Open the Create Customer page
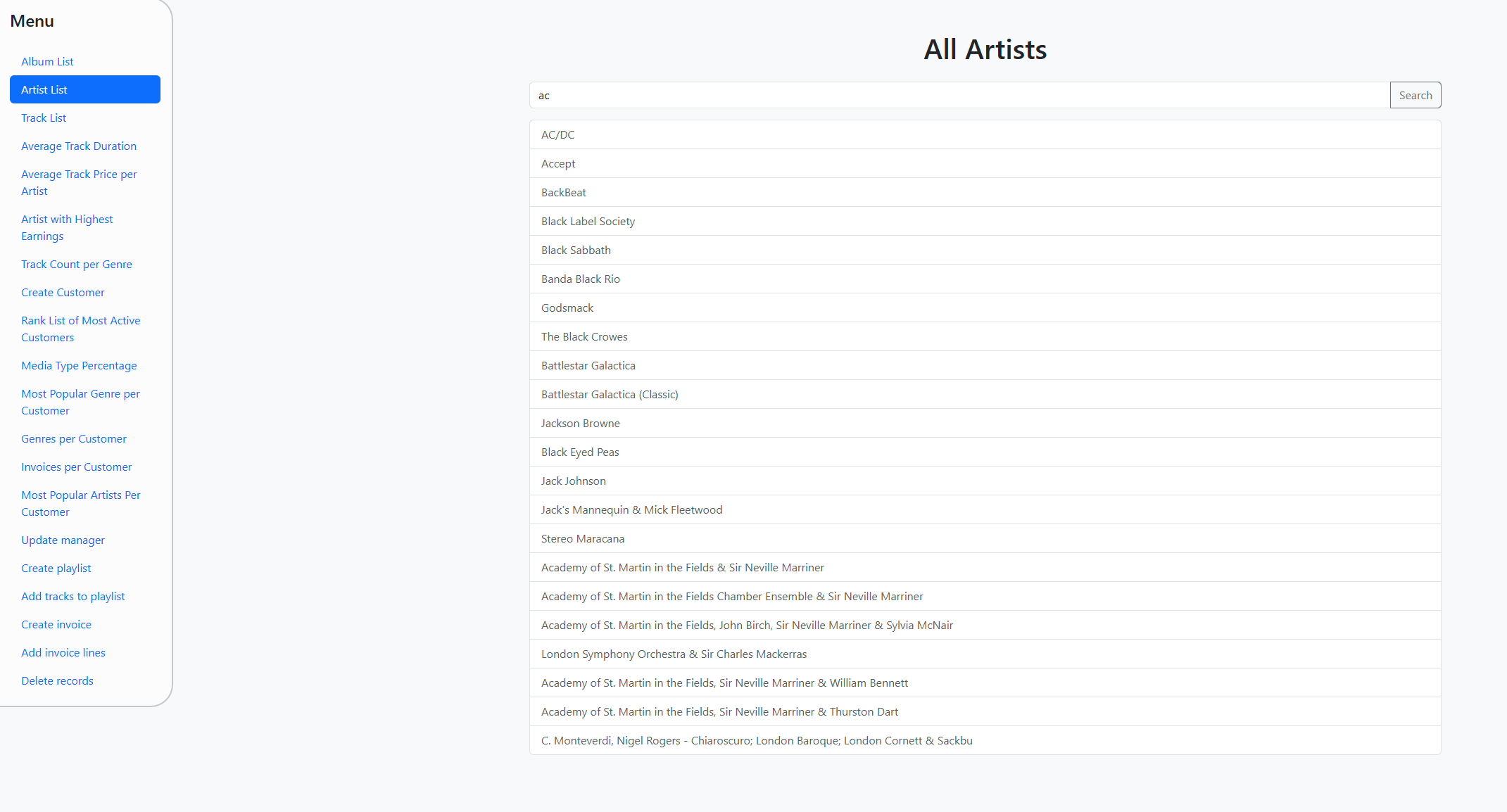This screenshot has width=1507, height=812. tap(63, 292)
